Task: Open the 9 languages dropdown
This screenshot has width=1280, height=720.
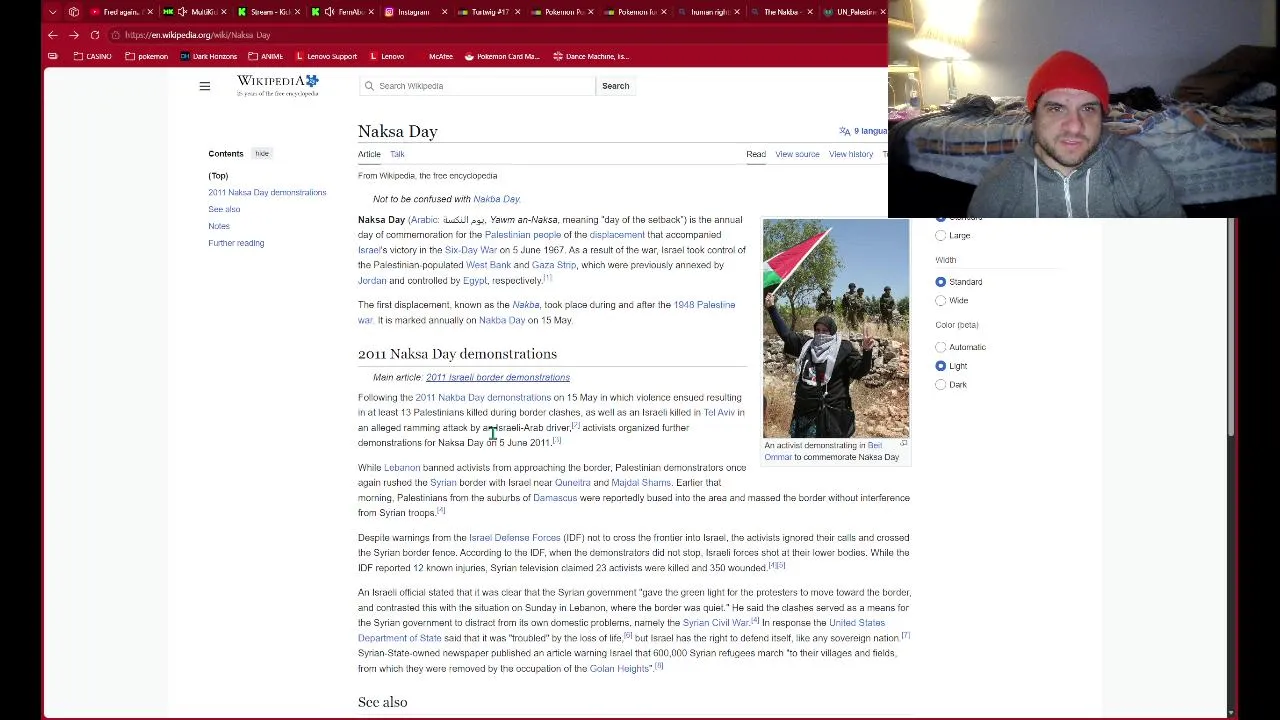Action: click(862, 131)
